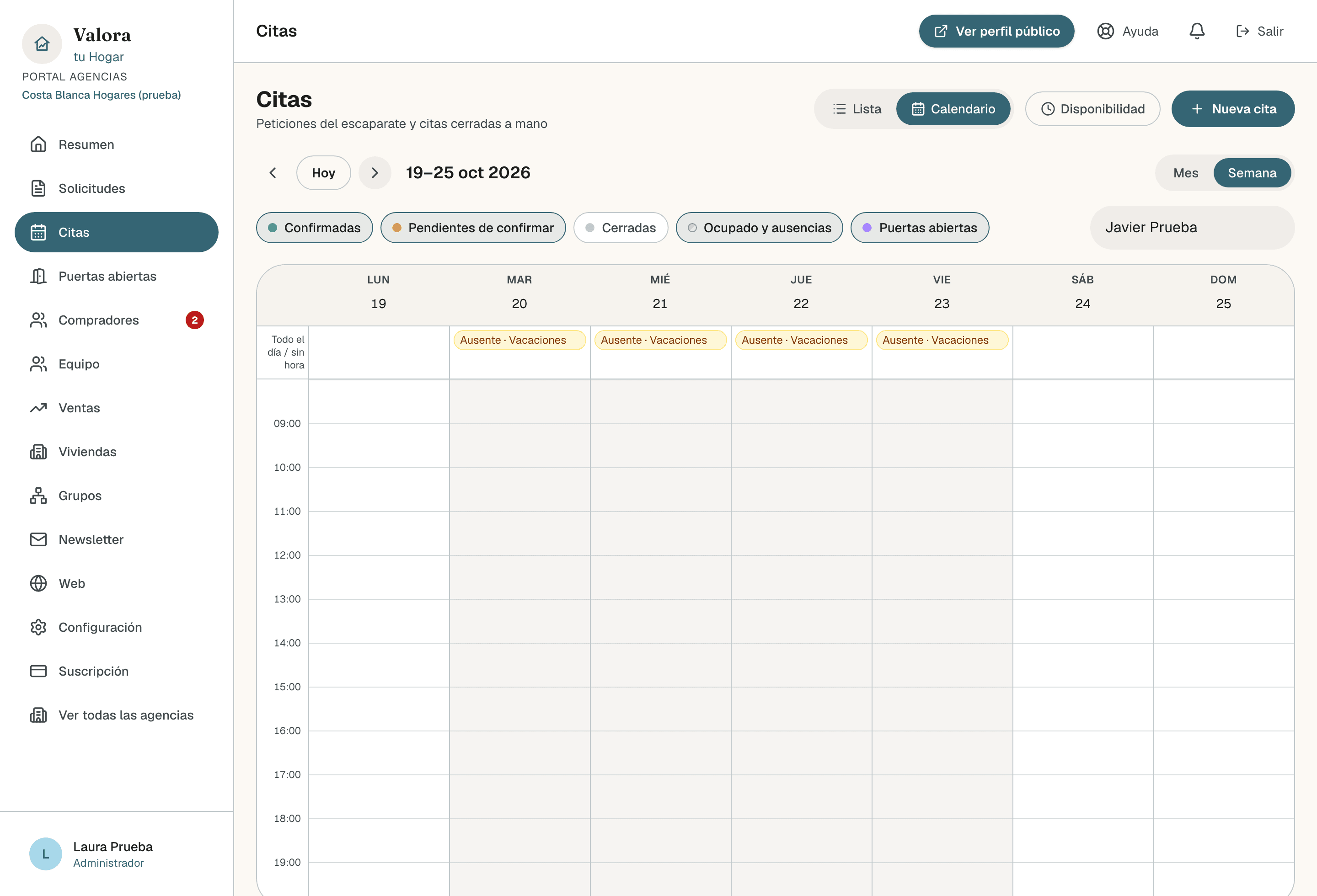Click the Ver perfil público button
Image resolution: width=1317 pixels, height=896 pixels.
996,31
